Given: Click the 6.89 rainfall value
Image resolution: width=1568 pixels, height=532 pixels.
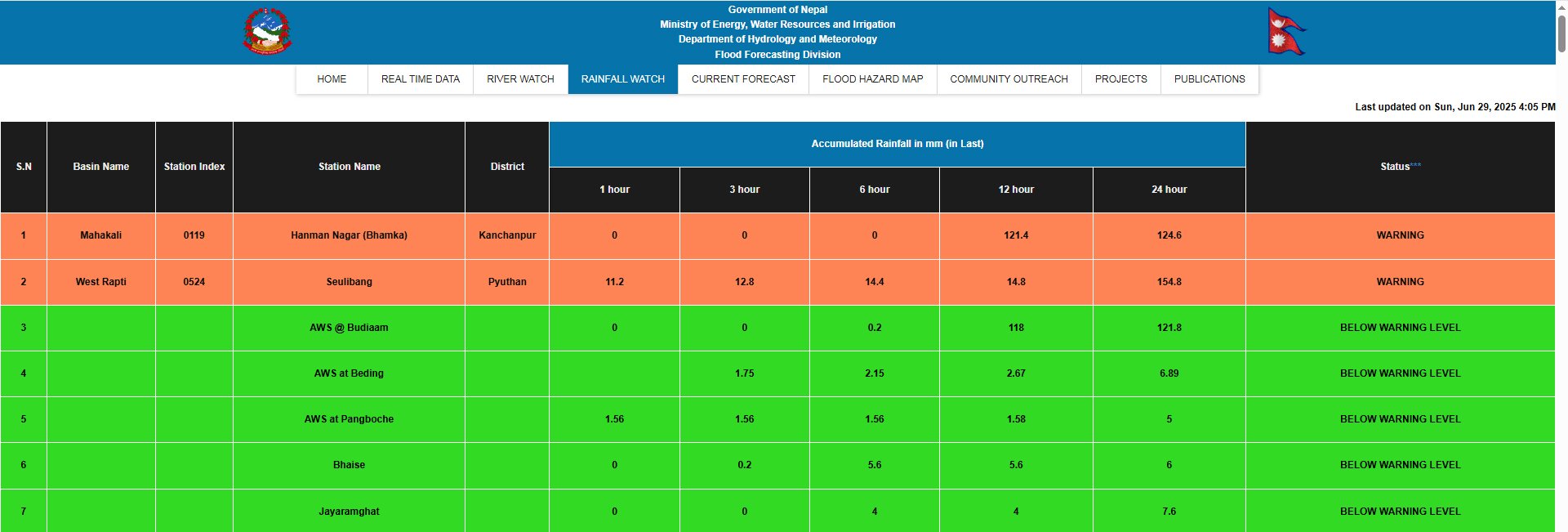Looking at the screenshot, I should click(1169, 373).
